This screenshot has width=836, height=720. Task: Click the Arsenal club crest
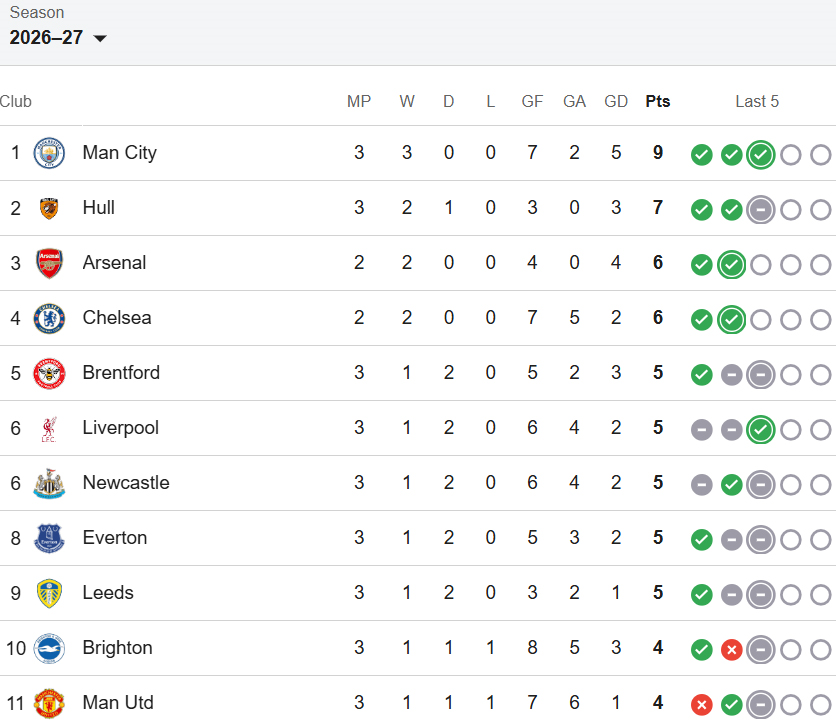pos(49,263)
